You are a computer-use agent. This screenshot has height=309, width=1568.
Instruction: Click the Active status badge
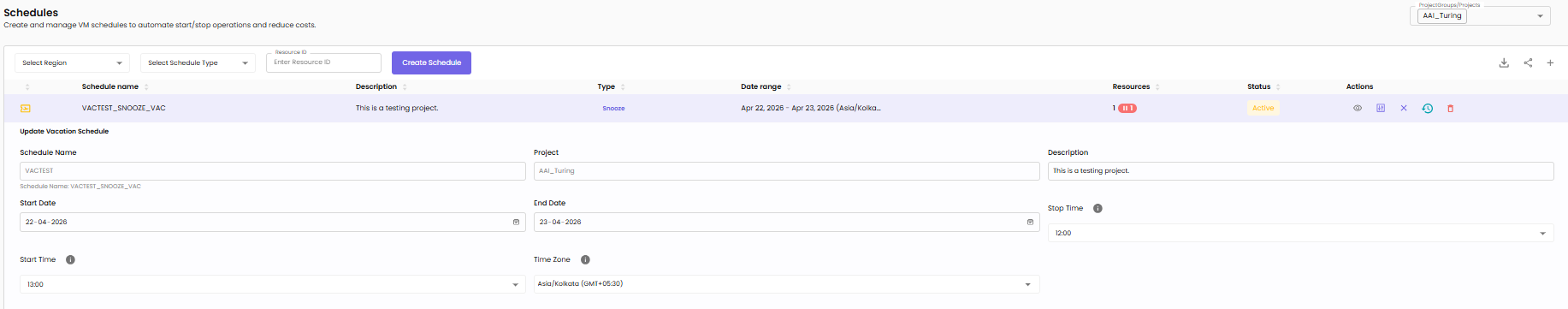tap(1263, 108)
